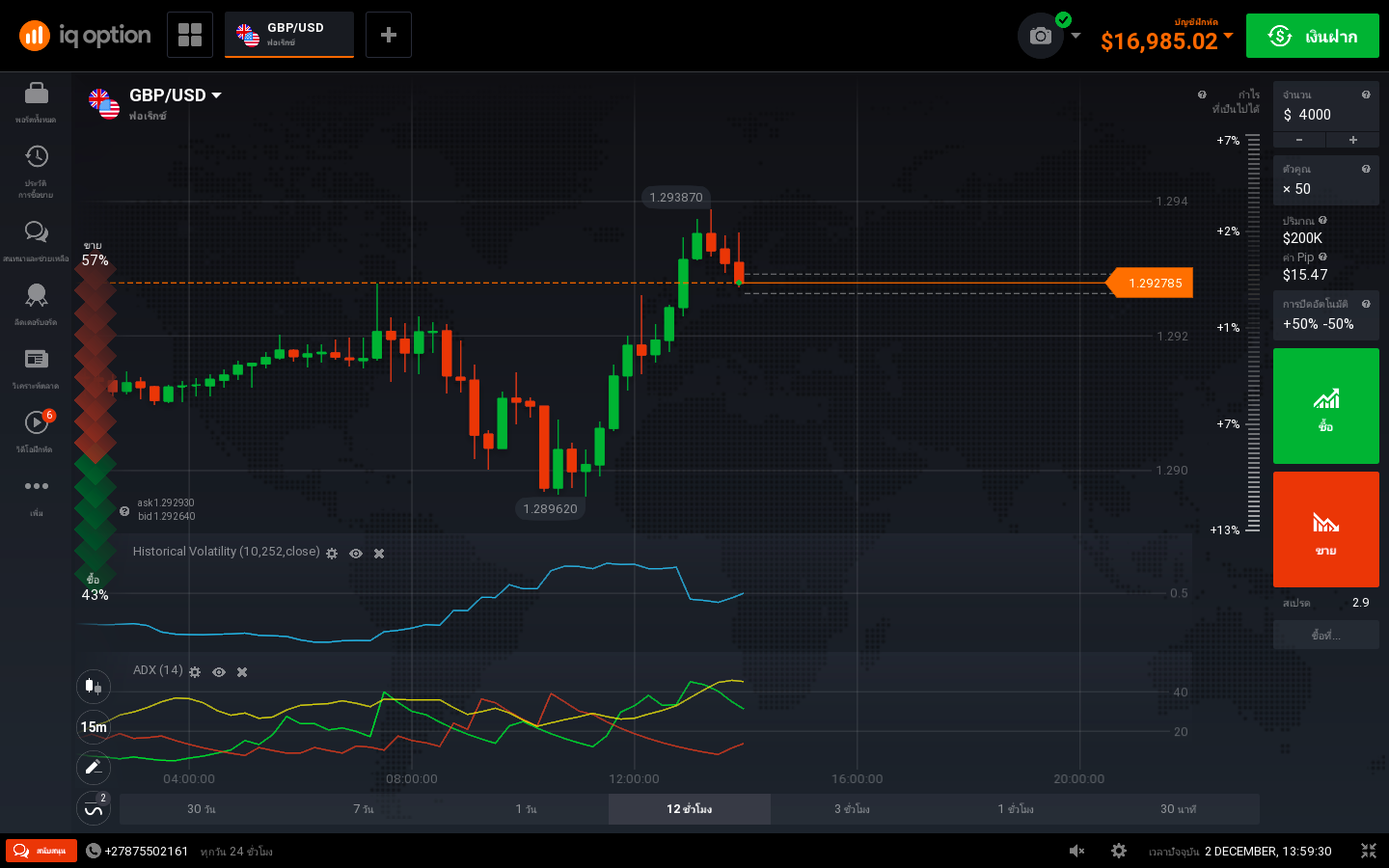Screen dimensions: 1389x868
Task: Click profit scale slider bar
Action: click(x=1253, y=333)
